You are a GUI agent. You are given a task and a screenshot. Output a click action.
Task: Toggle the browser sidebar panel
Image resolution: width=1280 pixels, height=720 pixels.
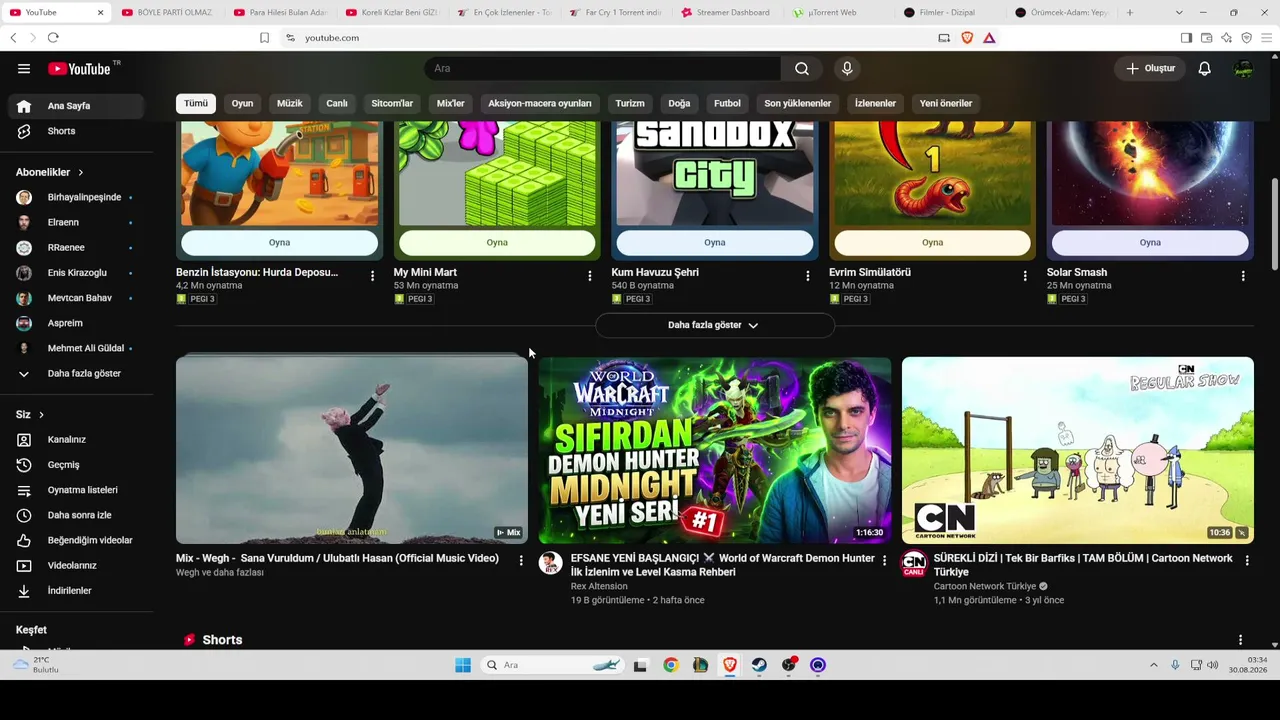[1186, 38]
